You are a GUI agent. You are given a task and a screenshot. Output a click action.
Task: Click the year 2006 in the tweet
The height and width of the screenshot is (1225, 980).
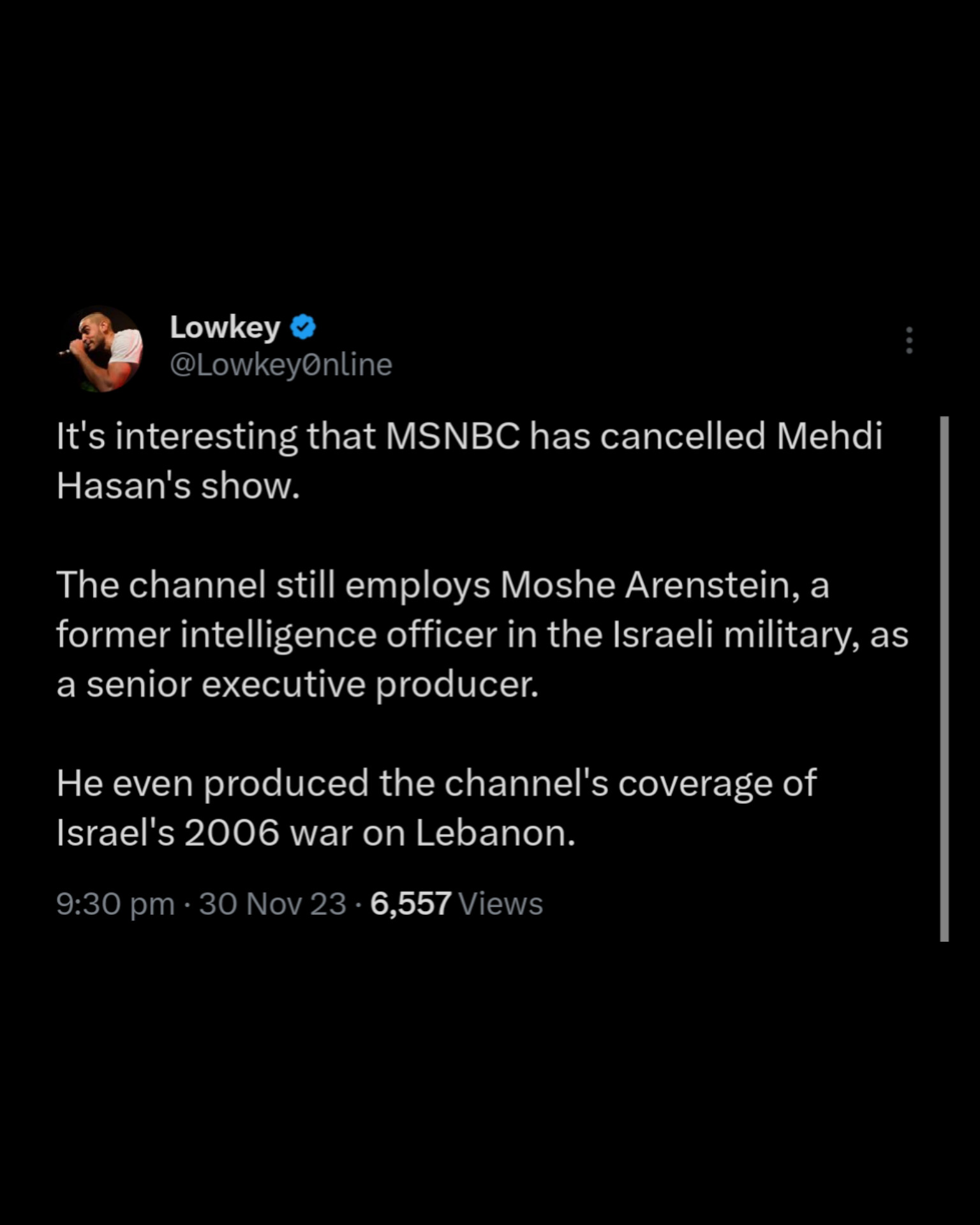pyautogui.click(x=232, y=833)
